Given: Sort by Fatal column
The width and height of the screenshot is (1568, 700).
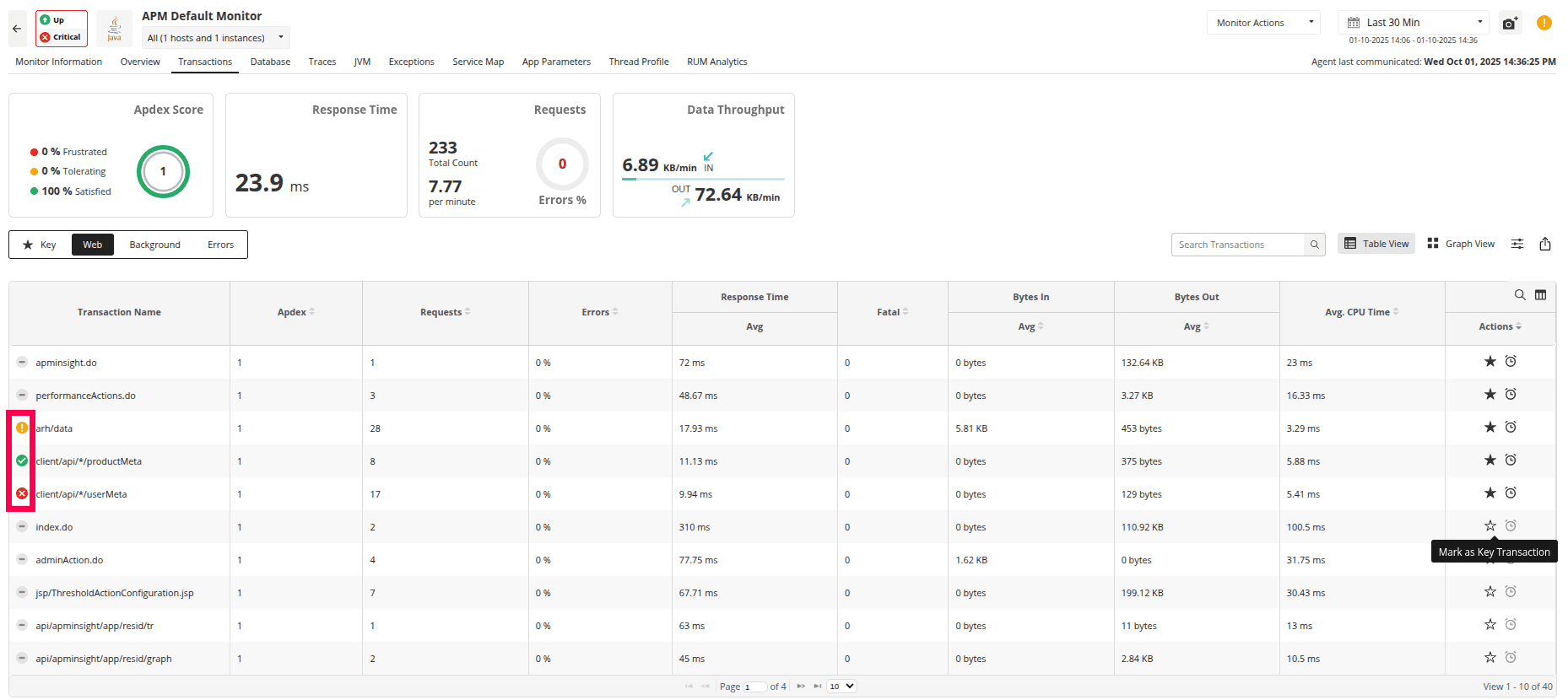Looking at the screenshot, I should (x=893, y=312).
